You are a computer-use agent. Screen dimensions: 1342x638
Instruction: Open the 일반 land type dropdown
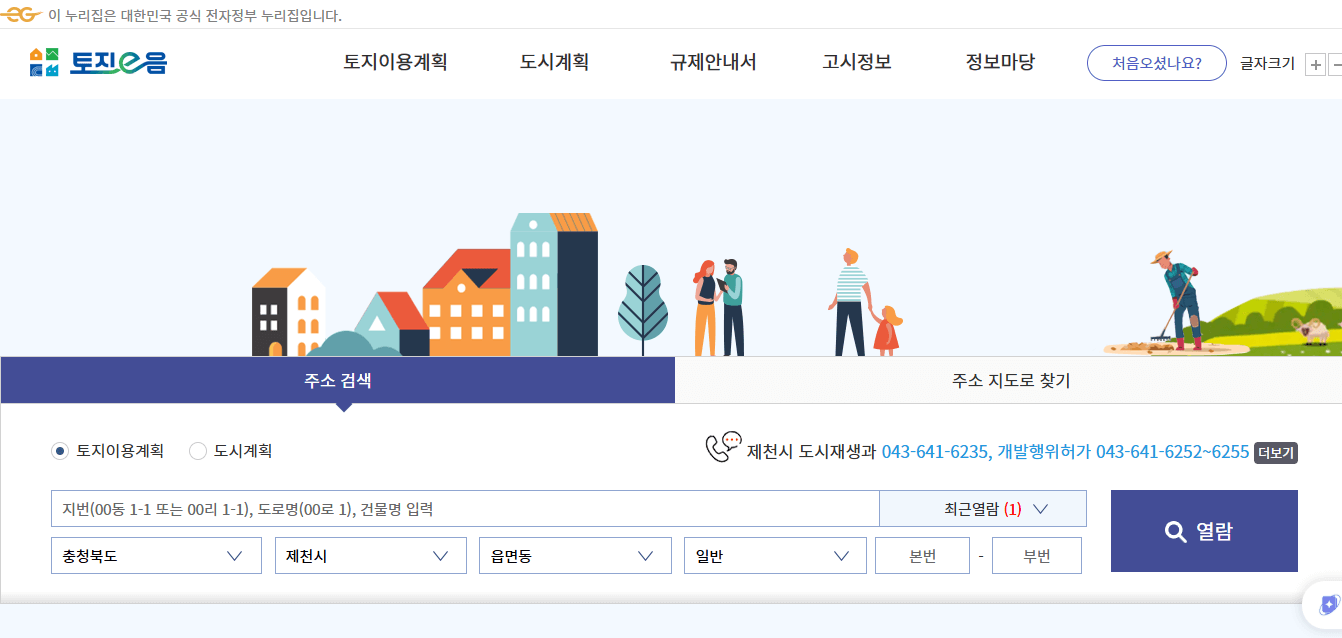[x=775, y=555]
